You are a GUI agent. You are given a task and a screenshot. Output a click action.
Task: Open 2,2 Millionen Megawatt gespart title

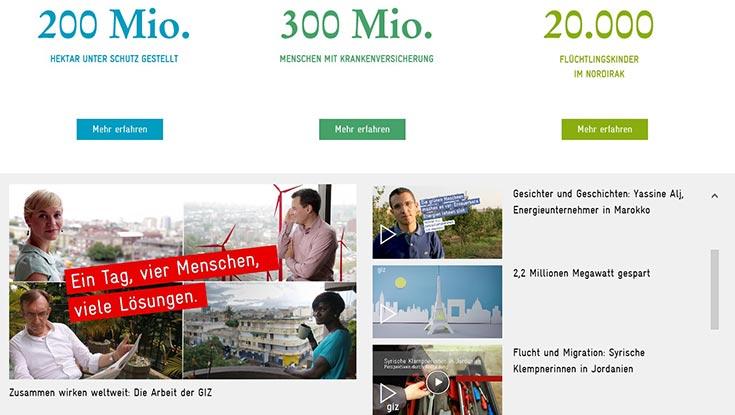(581, 273)
